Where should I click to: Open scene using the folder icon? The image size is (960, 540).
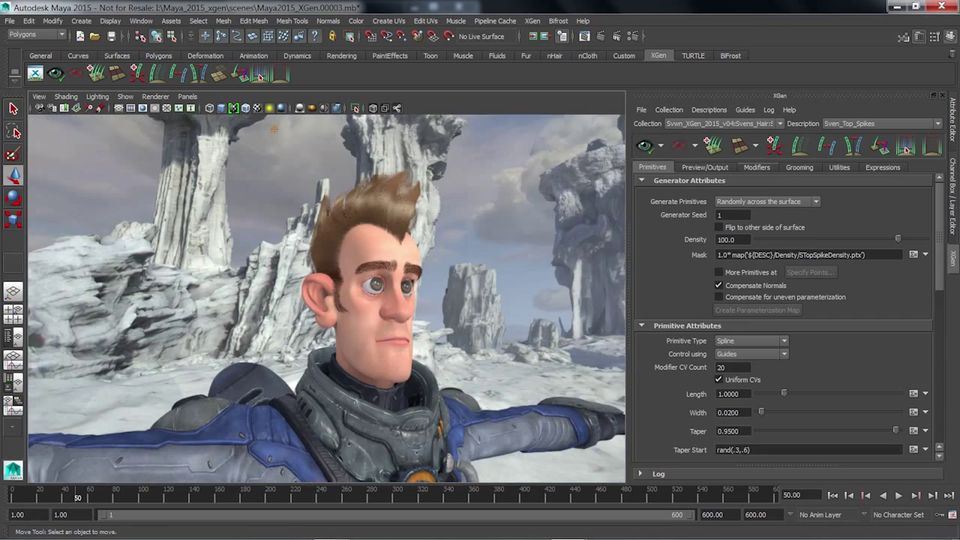pyautogui.click(x=97, y=36)
